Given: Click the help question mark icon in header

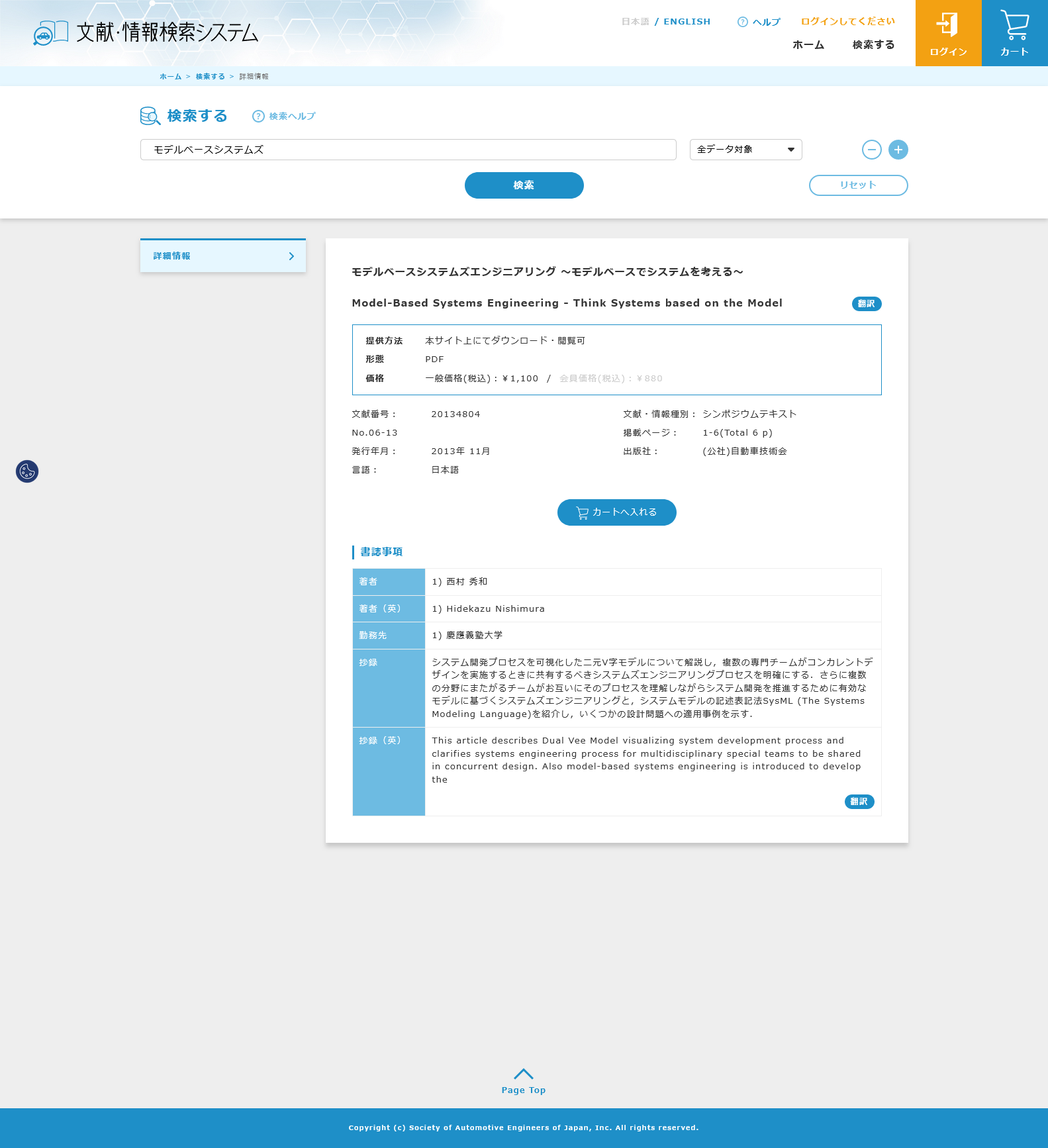Looking at the screenshot, I should [742, 22].
